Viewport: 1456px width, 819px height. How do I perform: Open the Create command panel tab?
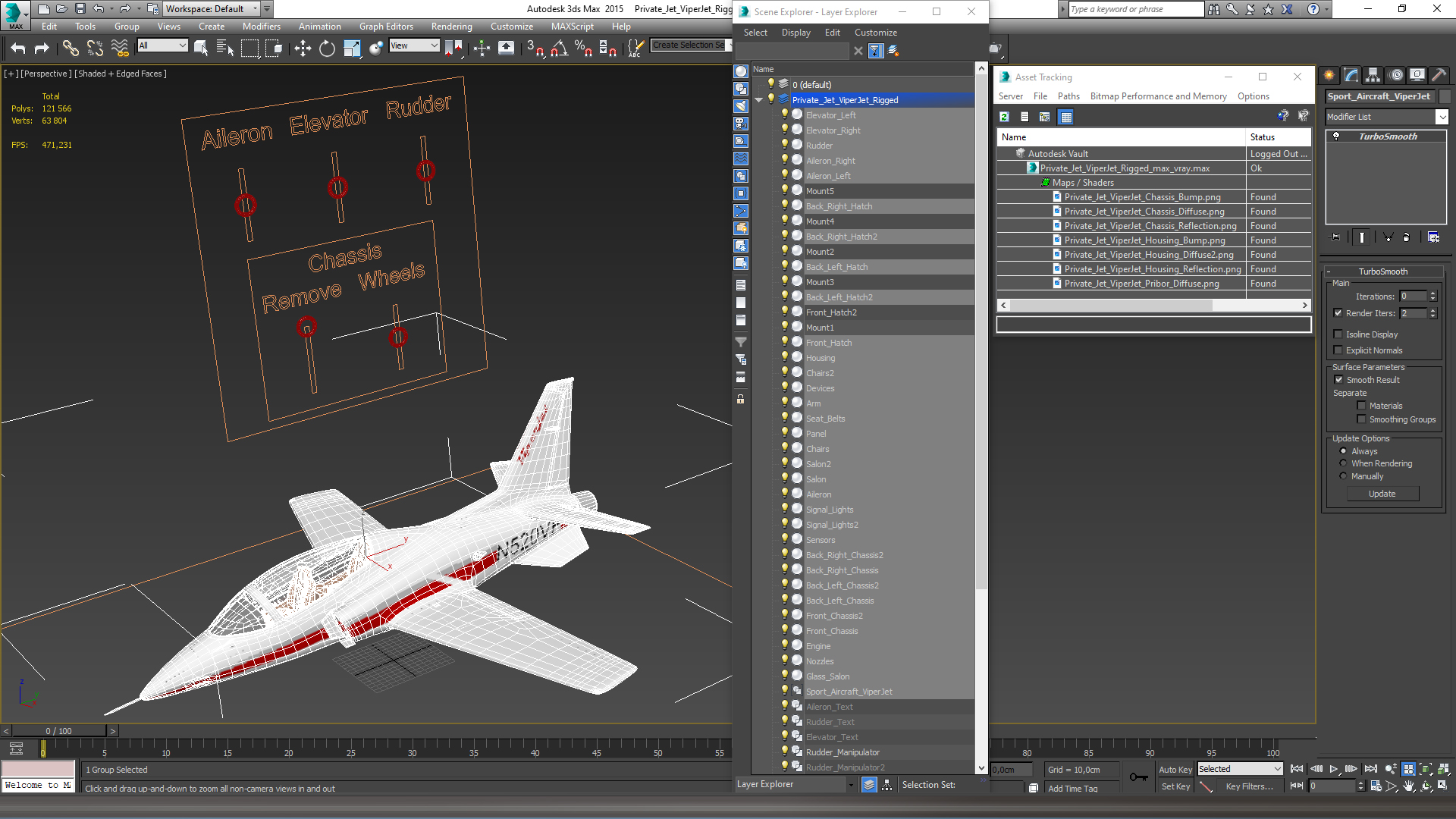[1329, 75]
